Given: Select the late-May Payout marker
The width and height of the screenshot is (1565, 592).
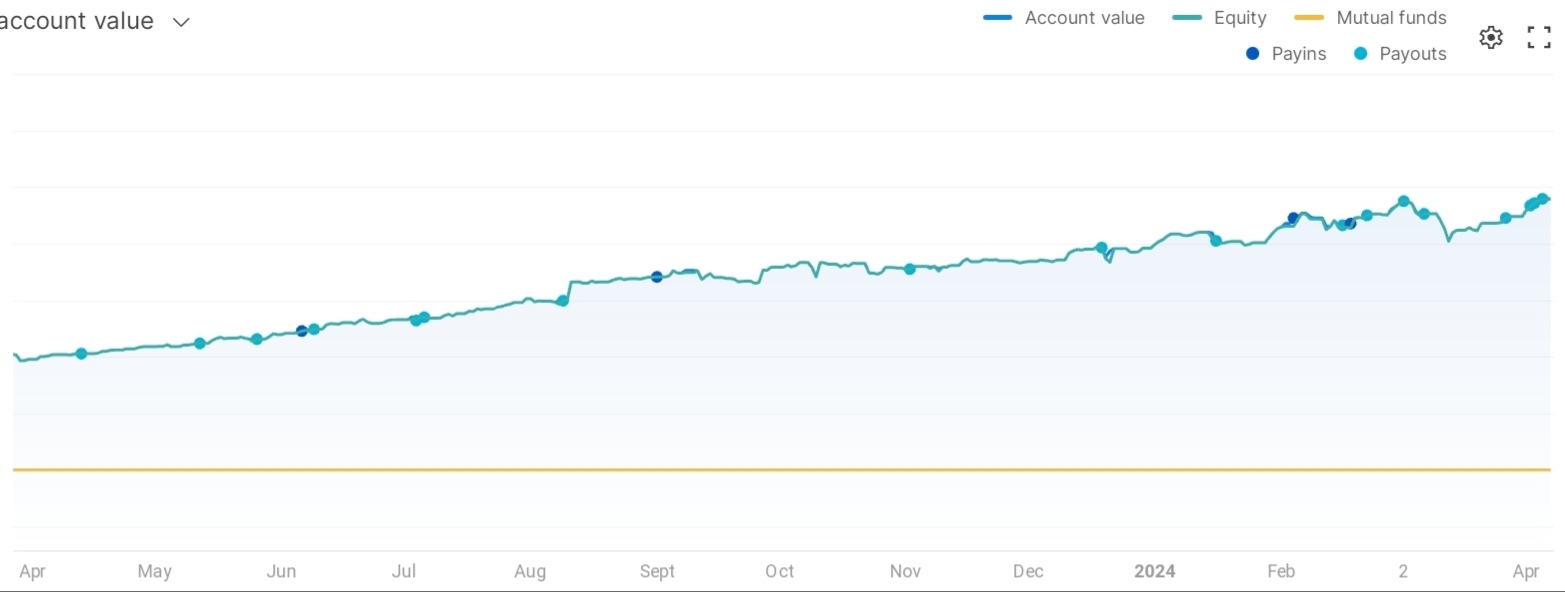Looking at the screenshot, I should coord(257,339).
